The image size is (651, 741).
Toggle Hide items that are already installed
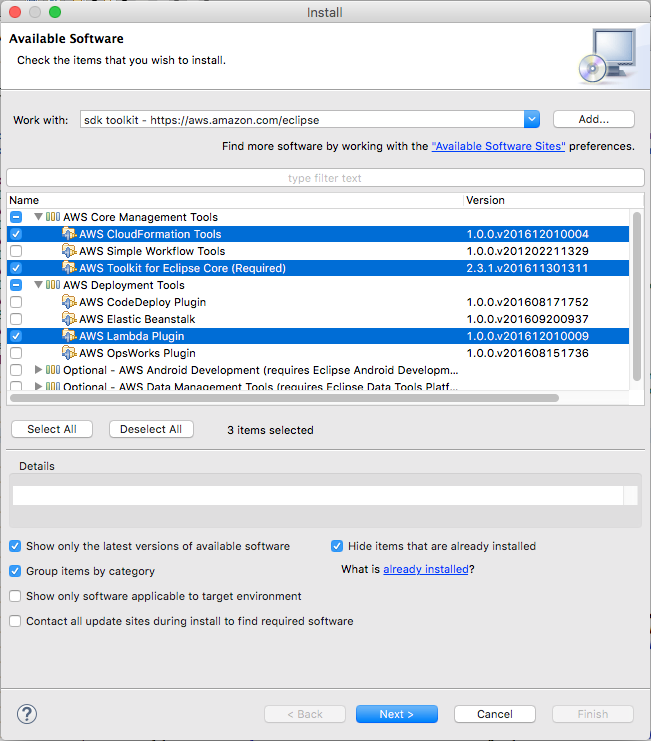point(337,546)
